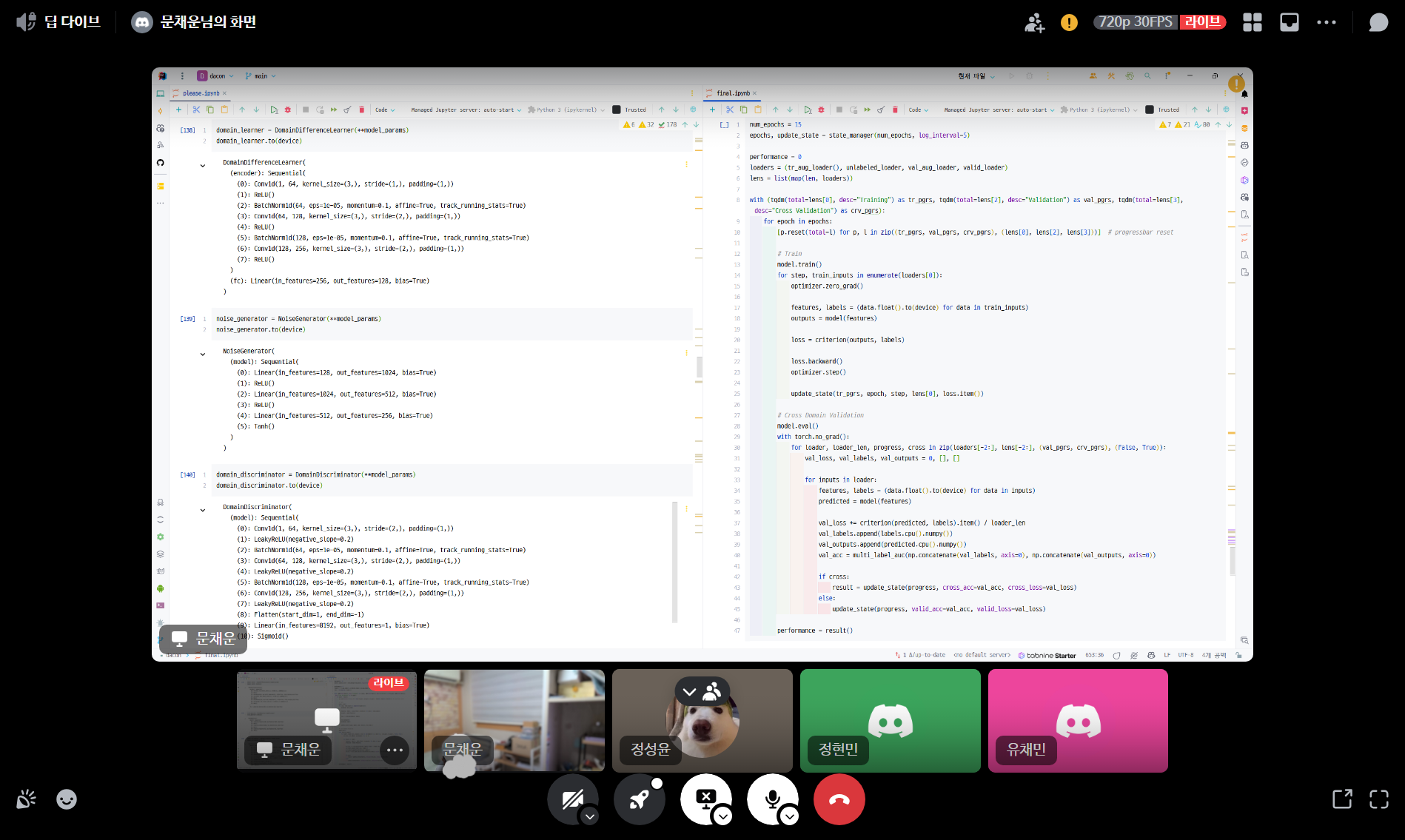Enter full screen mode

pos(1379,799)
